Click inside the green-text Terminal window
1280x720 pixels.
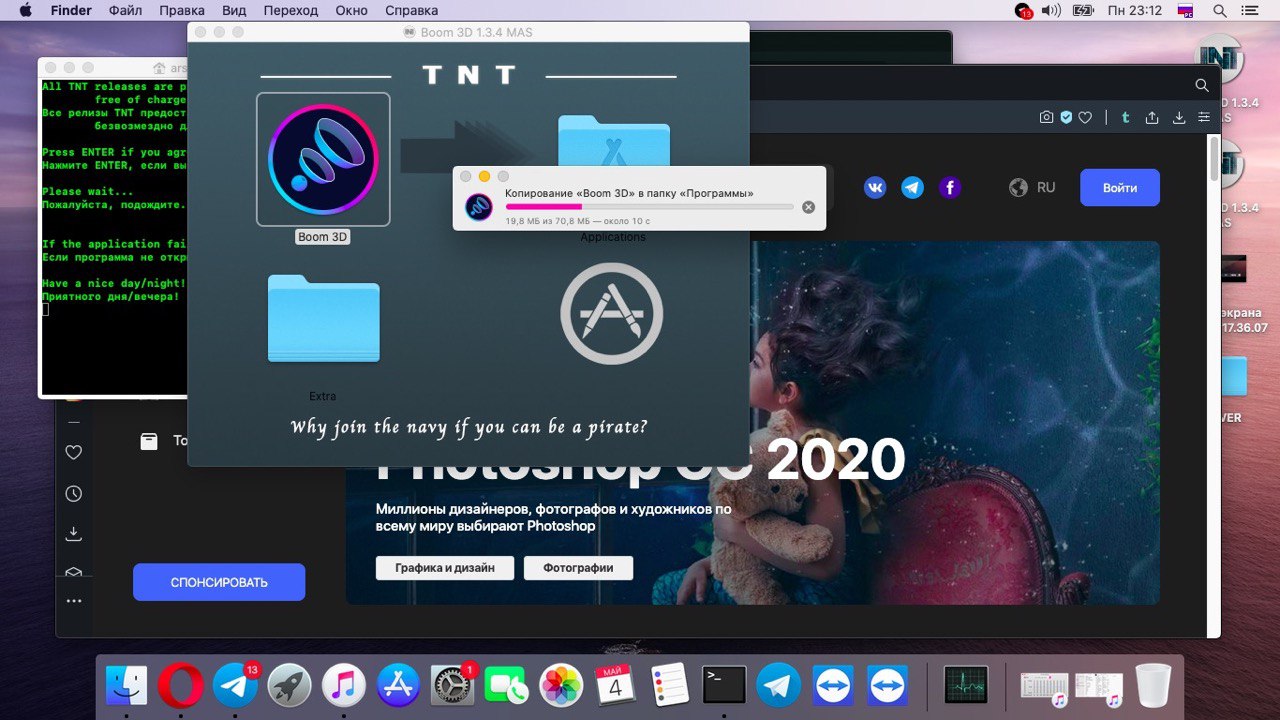pyautogui.click(x=113, y=235)
